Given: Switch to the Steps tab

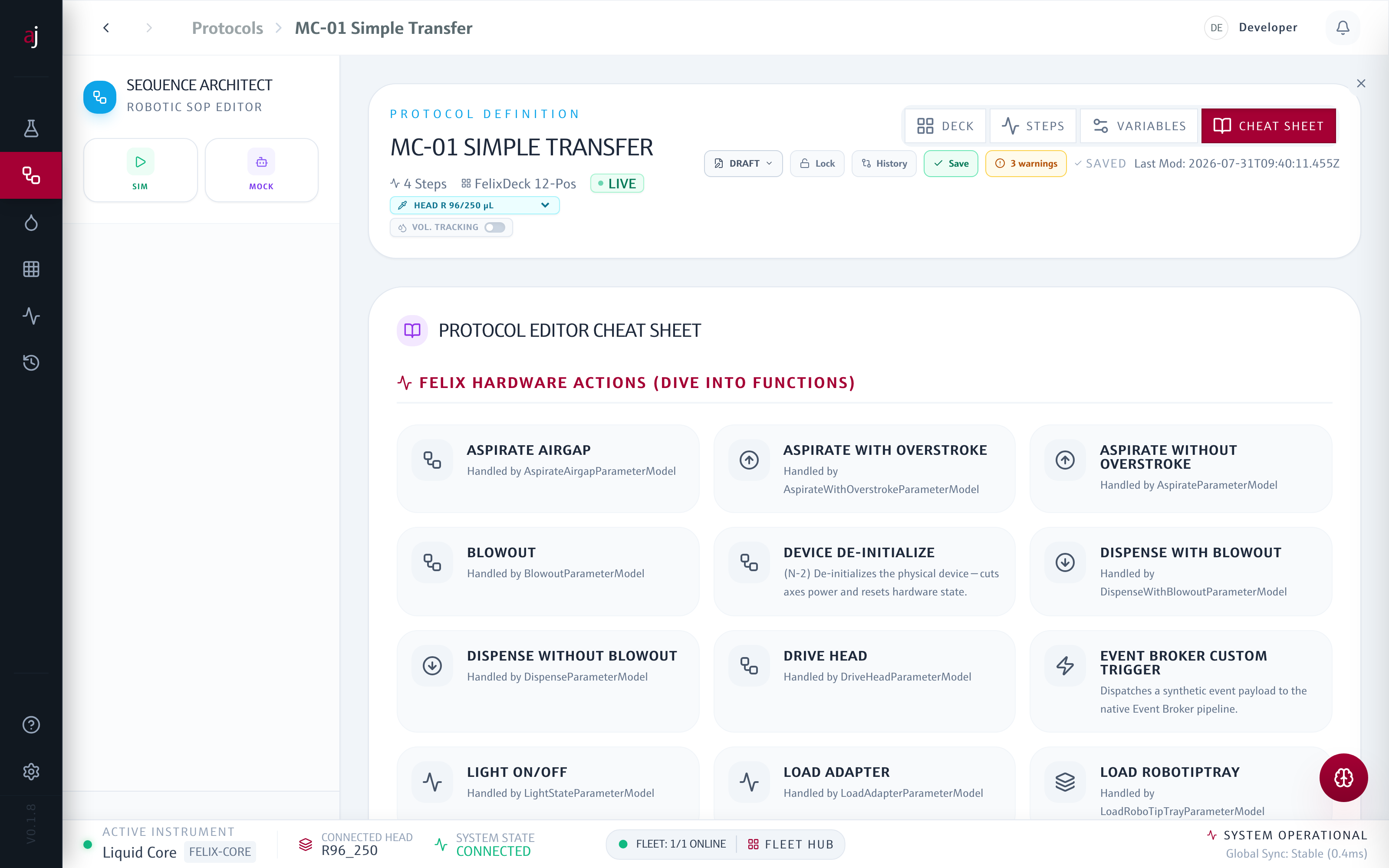Looking at the screenshot, I should [1033, 126].
